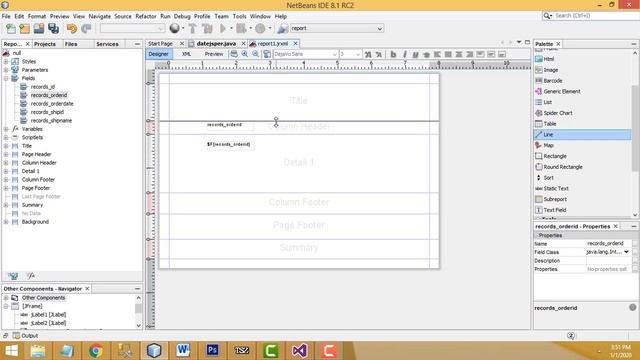Switch to Preview view
This screenshot has height=360, width=640.
point(214,54)
